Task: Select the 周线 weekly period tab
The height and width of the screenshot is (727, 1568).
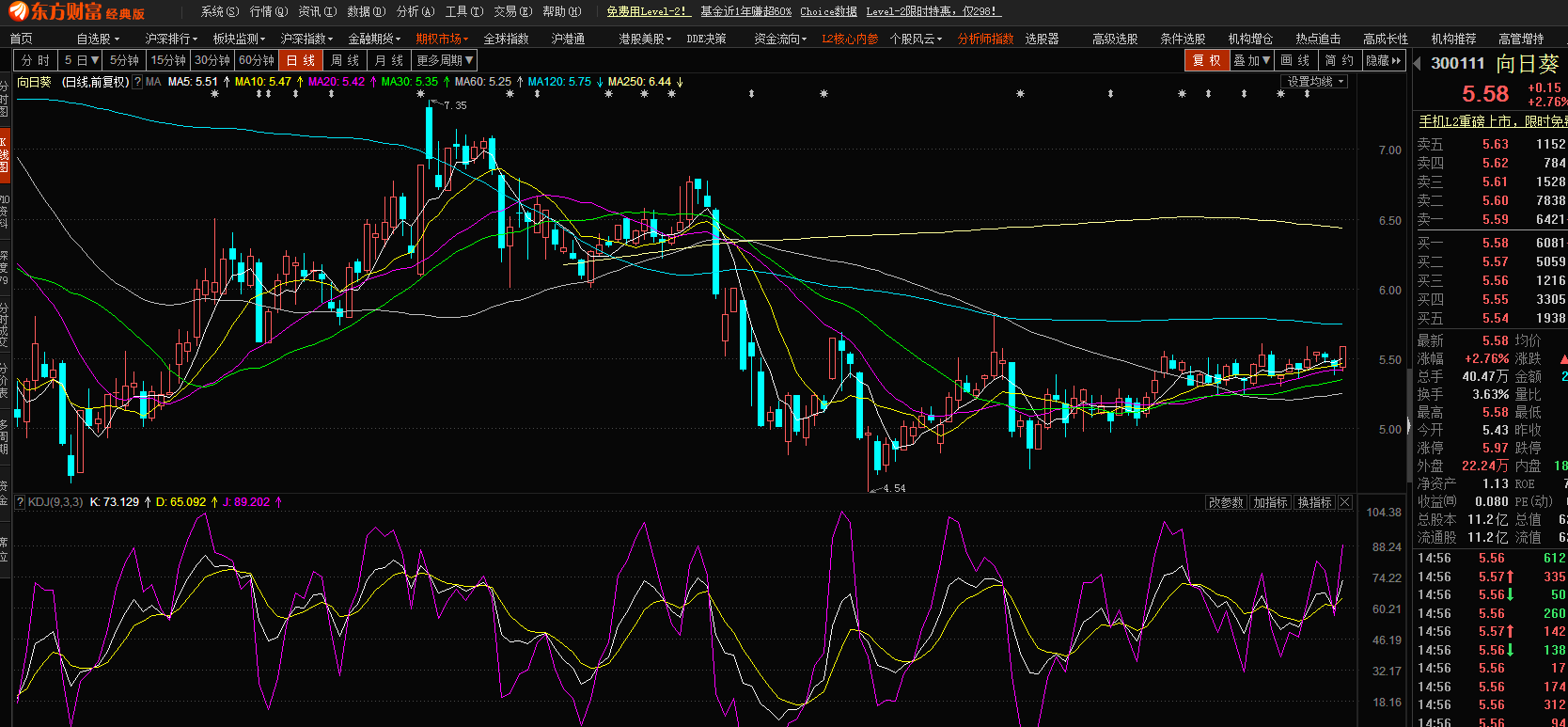Action: point(345,60)
